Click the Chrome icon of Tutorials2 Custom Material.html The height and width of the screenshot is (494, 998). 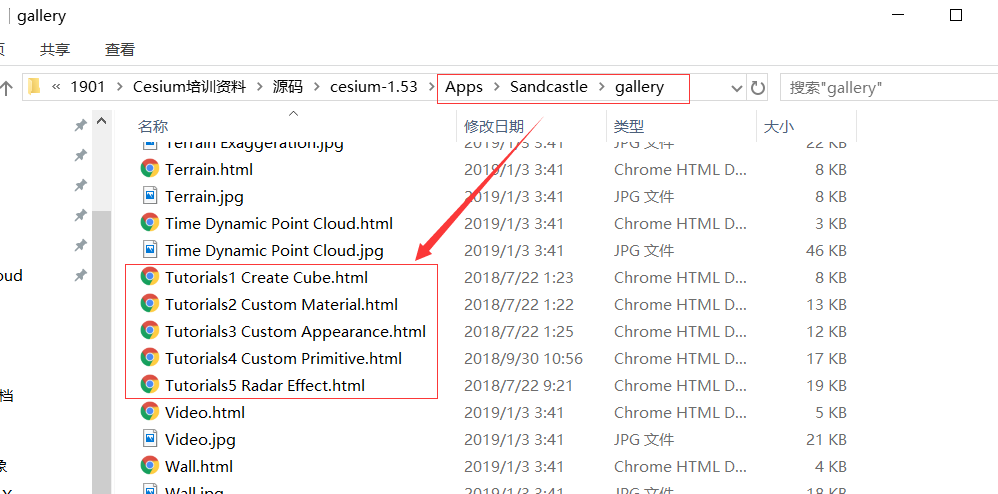[150, 304]
